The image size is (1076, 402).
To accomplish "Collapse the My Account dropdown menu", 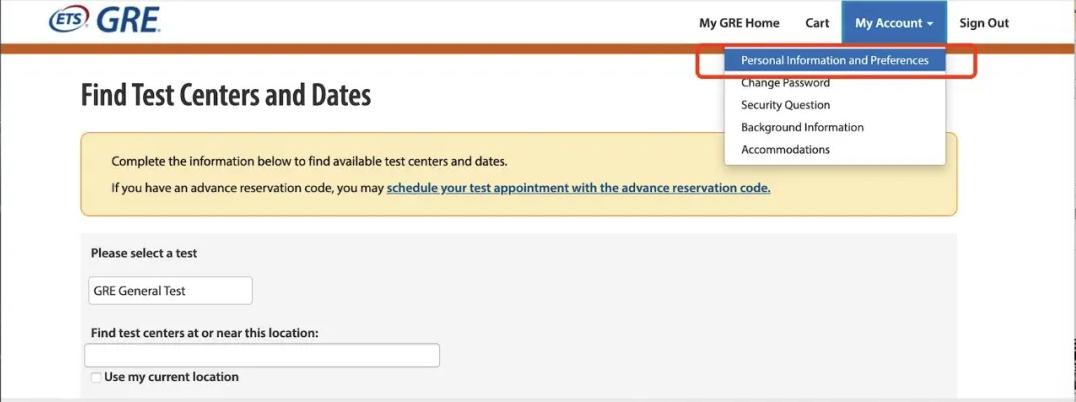I will click(894, 23).
